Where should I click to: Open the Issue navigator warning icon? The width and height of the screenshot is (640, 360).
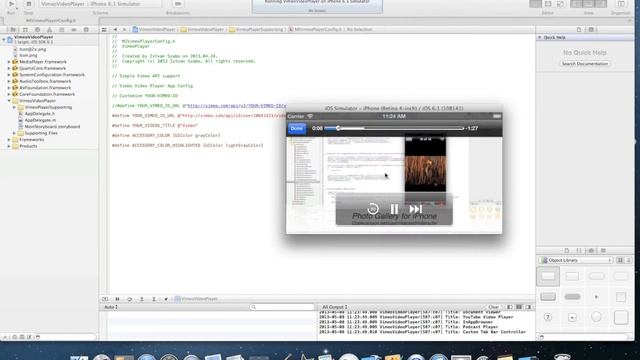click(x=49, y=30)
